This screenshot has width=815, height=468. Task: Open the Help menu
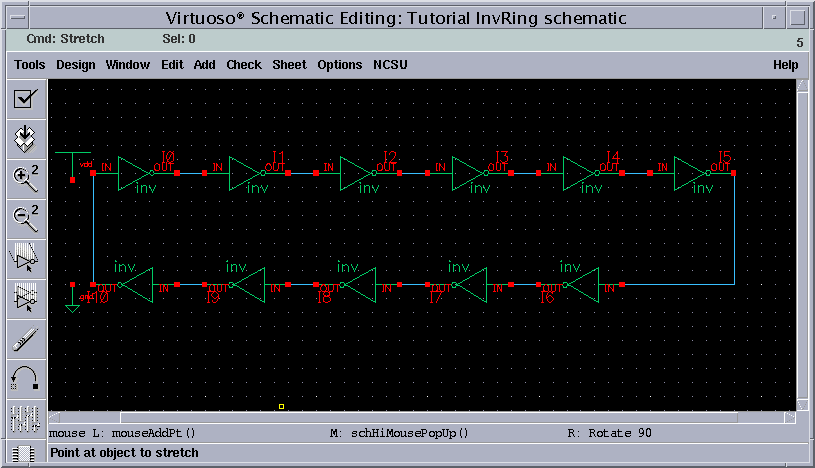coord(785,65)
